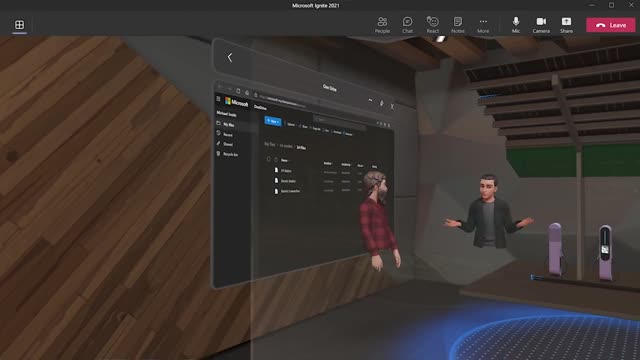The width and height of the screenshot is (640, 360).
Task: Toggle the select-all circle in file list header
Action: coord(269,159)
